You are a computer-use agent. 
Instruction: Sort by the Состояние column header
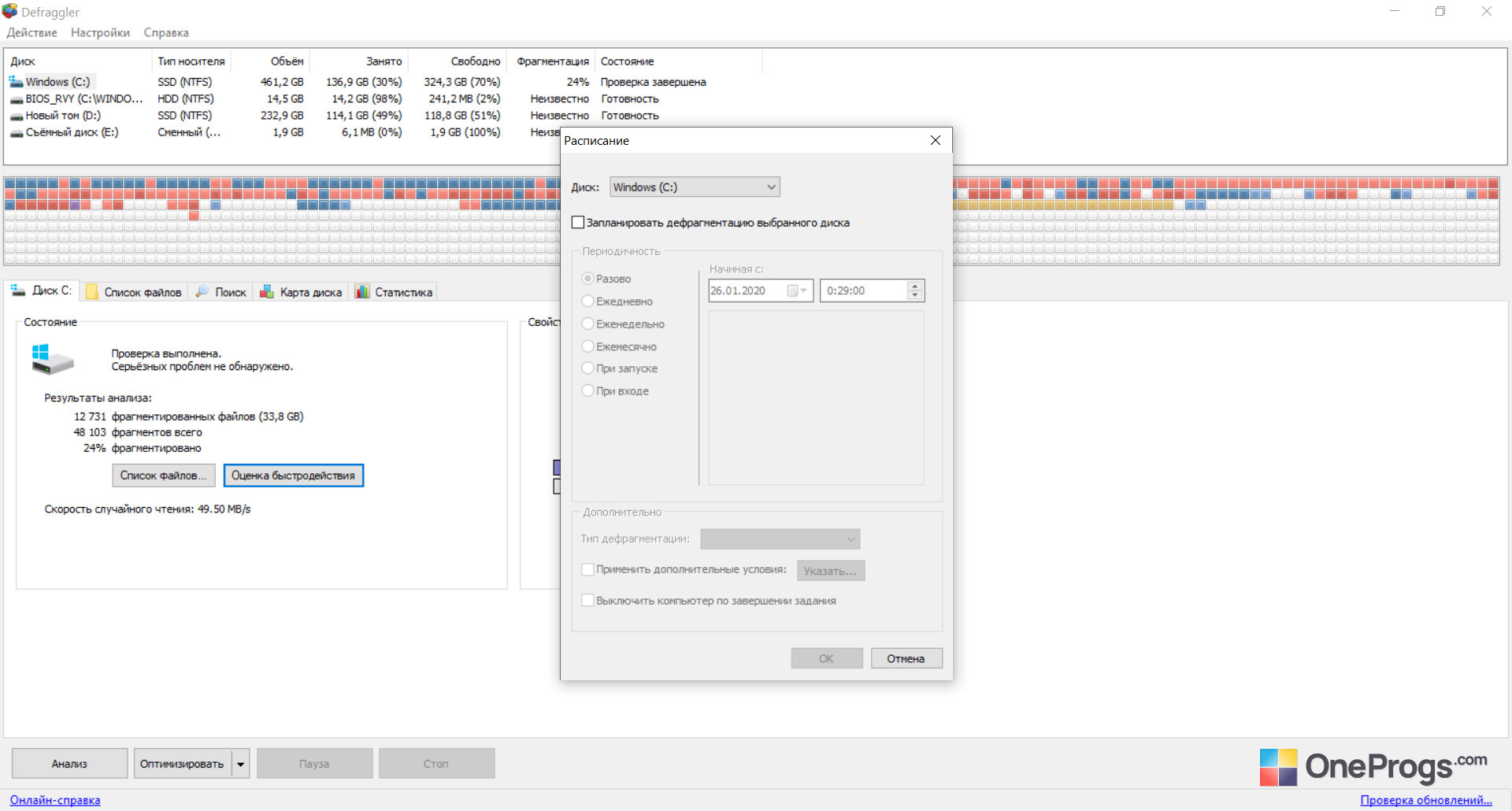679,61
